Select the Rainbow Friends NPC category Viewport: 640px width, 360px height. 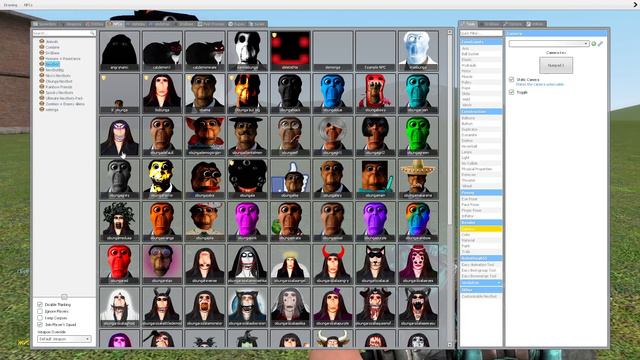59,87
